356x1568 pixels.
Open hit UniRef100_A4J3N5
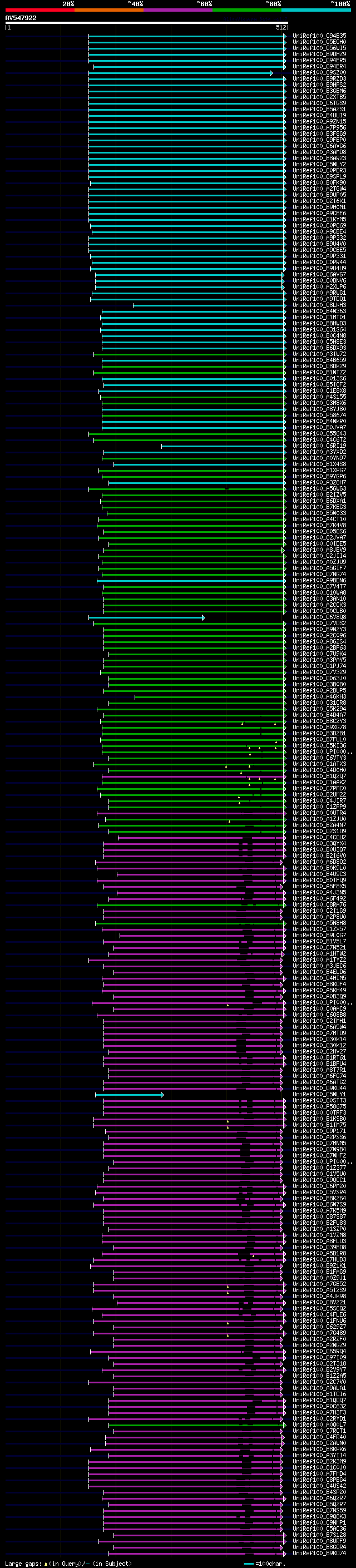[319, 892]
